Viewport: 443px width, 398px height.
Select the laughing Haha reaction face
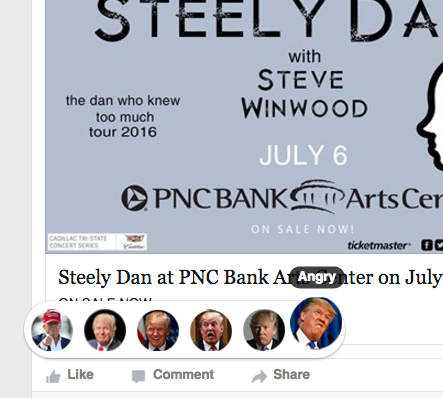[x=158, y=330]
